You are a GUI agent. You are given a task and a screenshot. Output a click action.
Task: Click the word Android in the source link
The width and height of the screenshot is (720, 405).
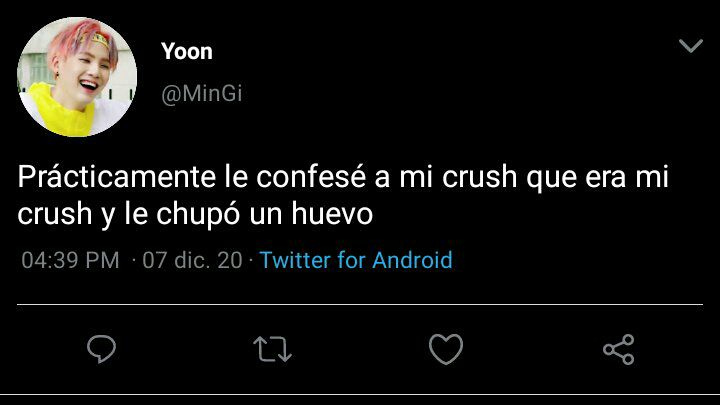(x=412, y=260)
